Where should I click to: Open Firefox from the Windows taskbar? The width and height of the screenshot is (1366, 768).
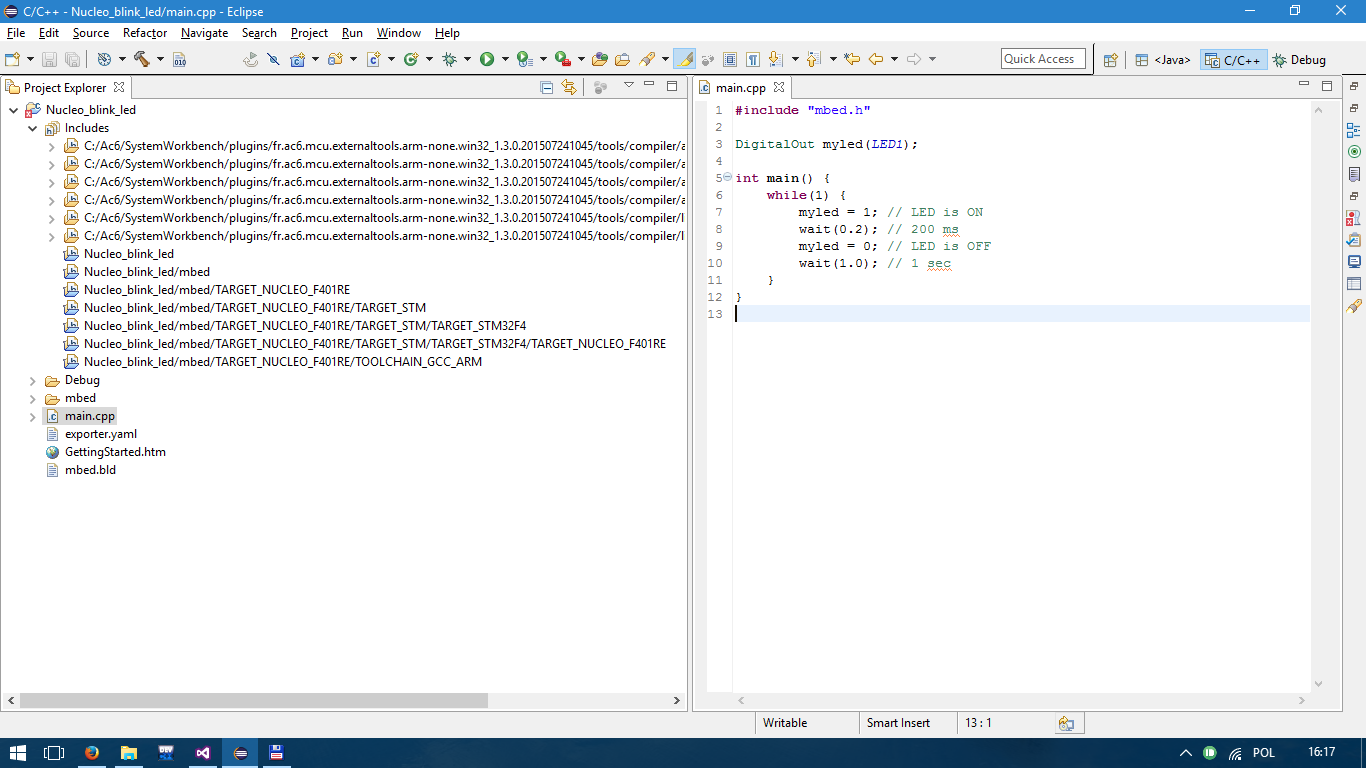coord(92,753)
